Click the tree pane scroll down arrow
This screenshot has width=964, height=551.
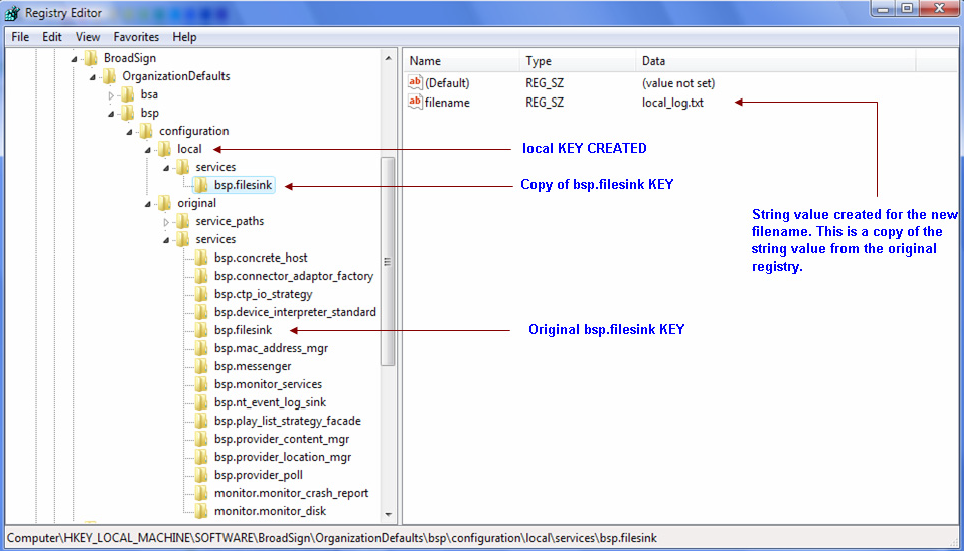click(x=389, y=516)
